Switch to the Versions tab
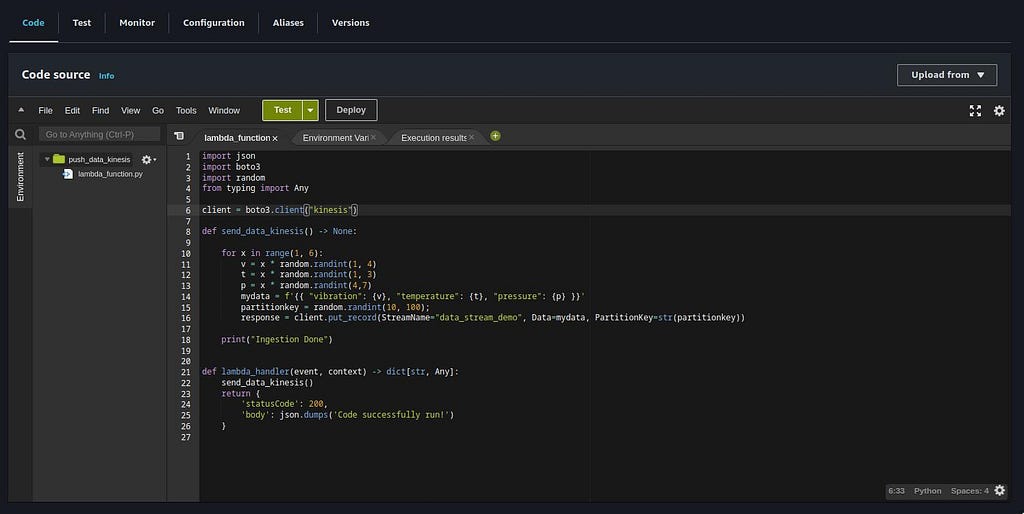Screen dimensions: 1024x514 click(351, 22)
